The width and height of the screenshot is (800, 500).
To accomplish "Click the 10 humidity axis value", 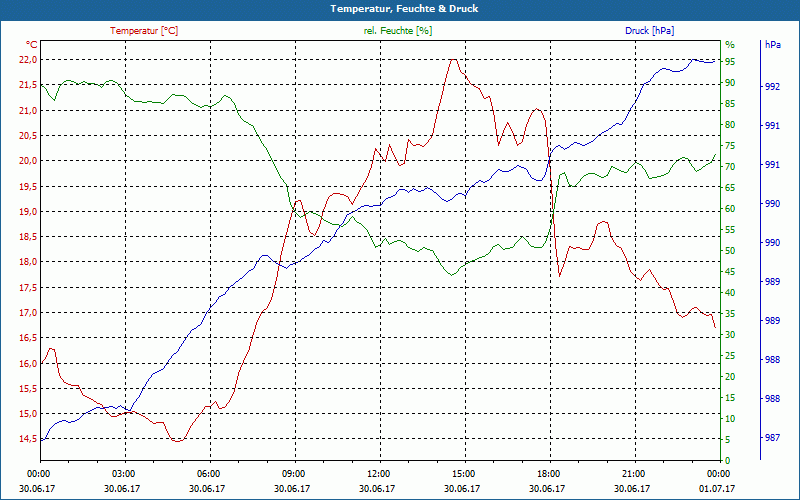I will (x=730, y=419).
